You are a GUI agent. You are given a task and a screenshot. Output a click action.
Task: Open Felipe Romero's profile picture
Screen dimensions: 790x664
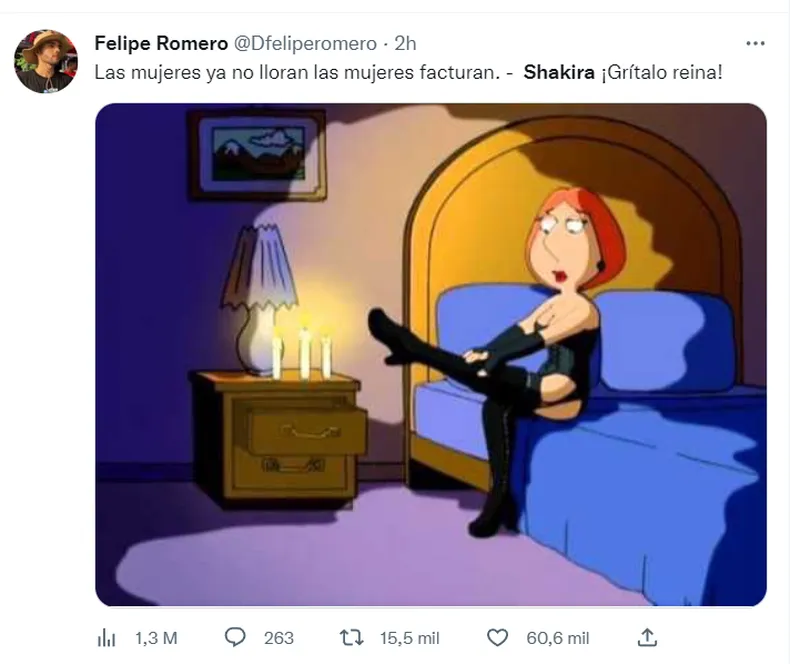tap(46, 61)
